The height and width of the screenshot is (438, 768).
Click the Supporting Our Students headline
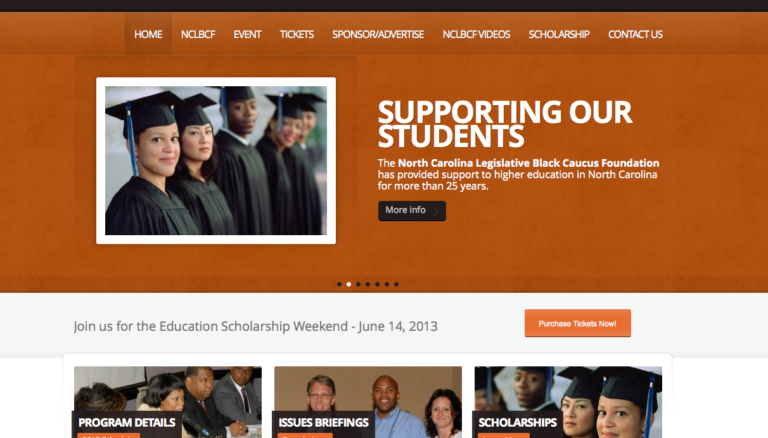[505, 124]
